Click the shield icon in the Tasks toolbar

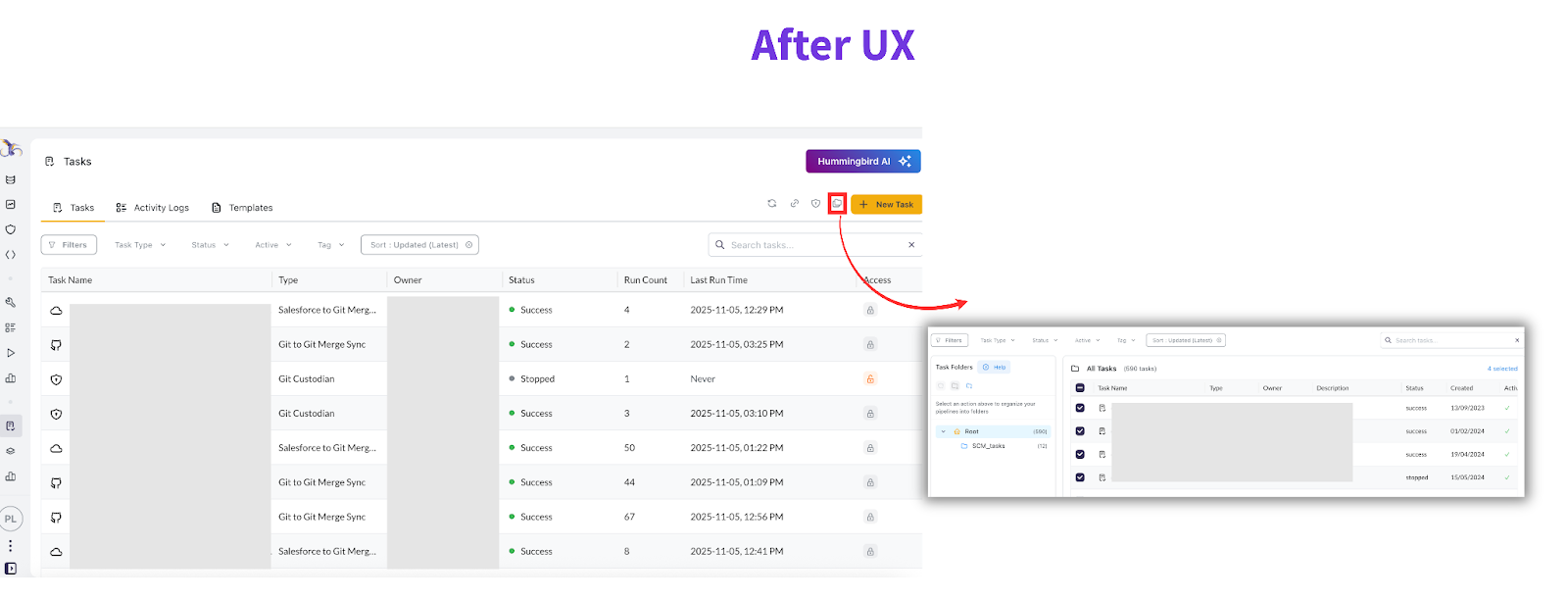(815, 204)
